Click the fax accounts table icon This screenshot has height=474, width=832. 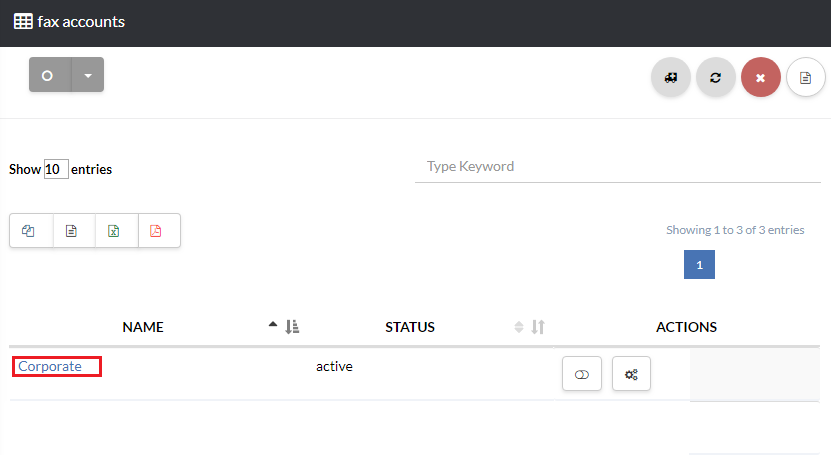click(x=23, y=21)
